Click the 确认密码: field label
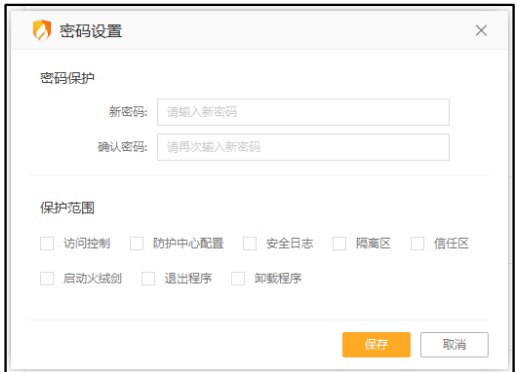The height and width of the screenshot is (372, 518). pyautogui.click(x=122, y=147)
